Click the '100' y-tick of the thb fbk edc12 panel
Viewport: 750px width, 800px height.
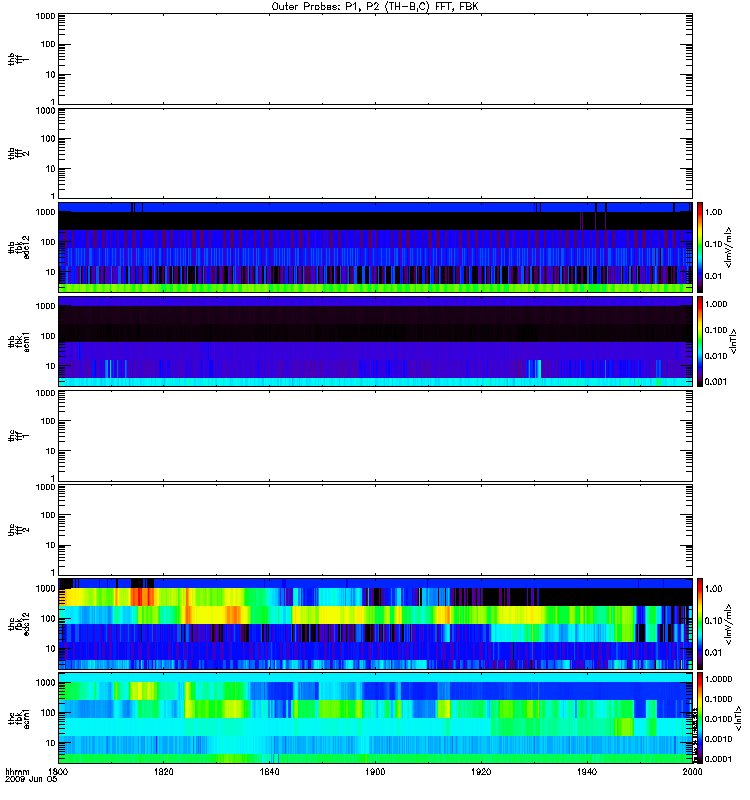[x=48, y=242]
